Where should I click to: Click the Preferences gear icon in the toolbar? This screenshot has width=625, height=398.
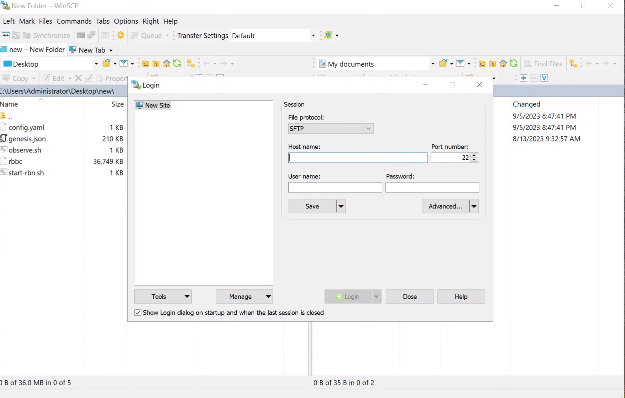tap(120, 35)
